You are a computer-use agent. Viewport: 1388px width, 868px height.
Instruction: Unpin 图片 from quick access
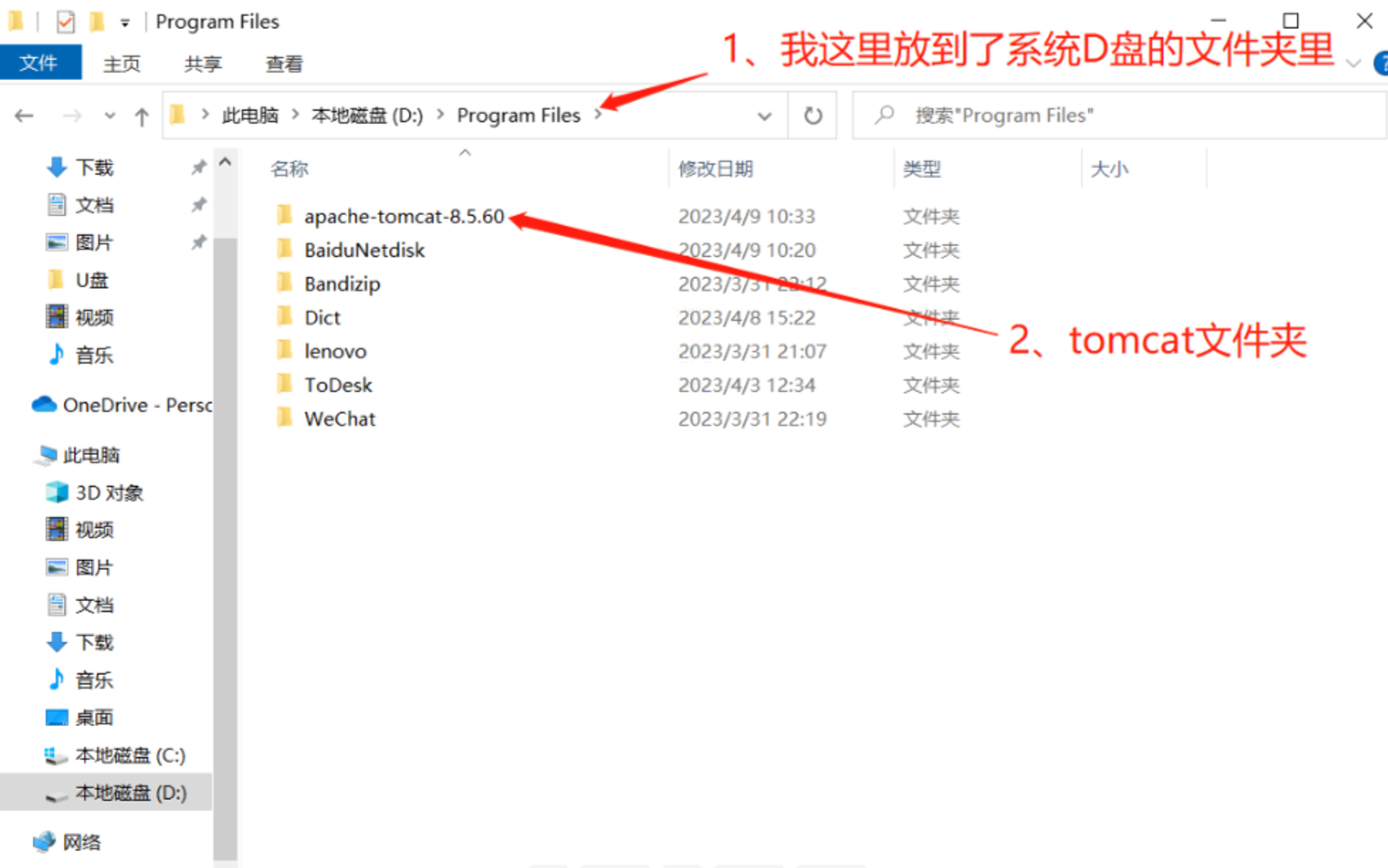(x=198, y=243)
